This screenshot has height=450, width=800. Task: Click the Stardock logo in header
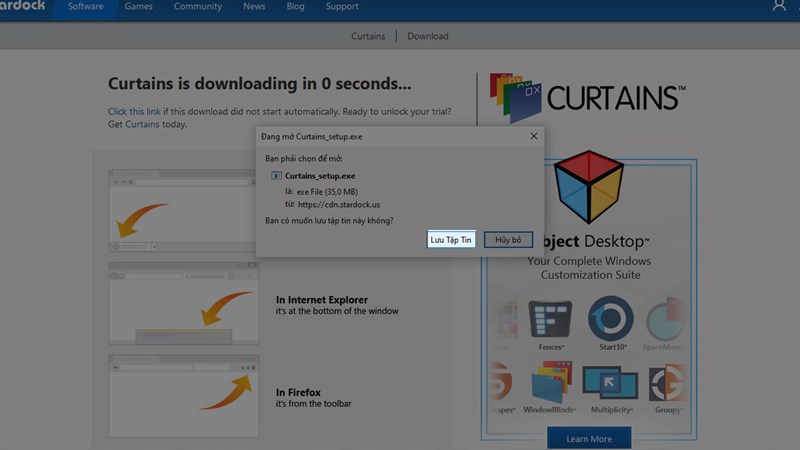[x=22, y=6]
